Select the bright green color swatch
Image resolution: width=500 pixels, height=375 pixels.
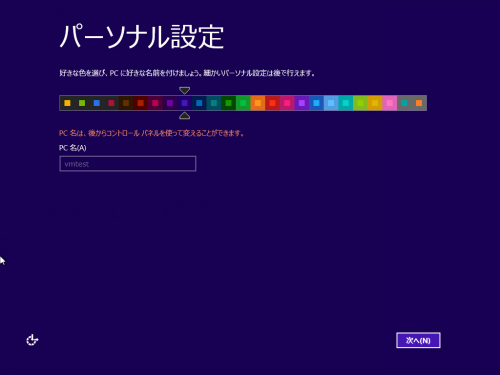(x=243, y=103)
